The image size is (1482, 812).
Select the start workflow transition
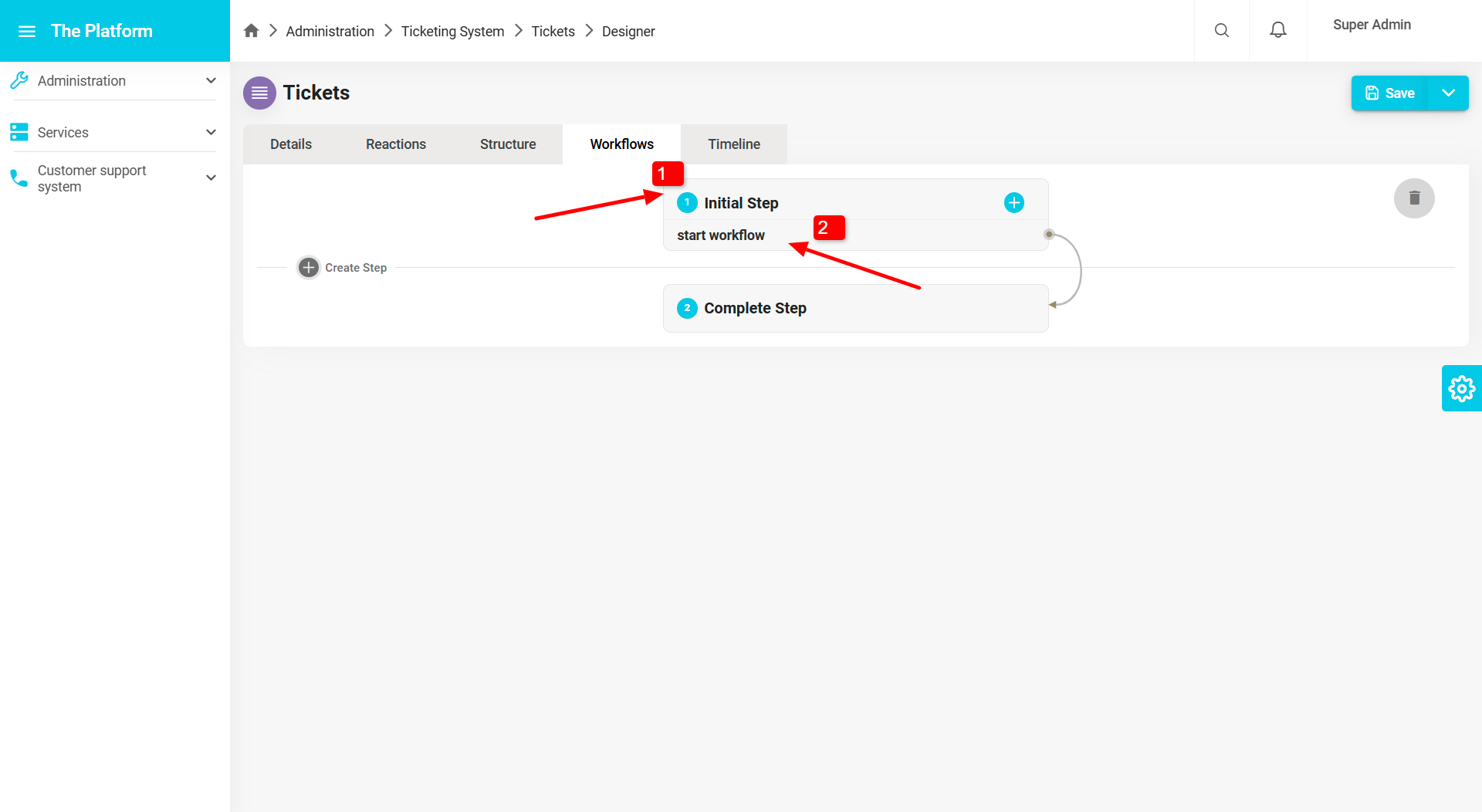click(720, 235)
